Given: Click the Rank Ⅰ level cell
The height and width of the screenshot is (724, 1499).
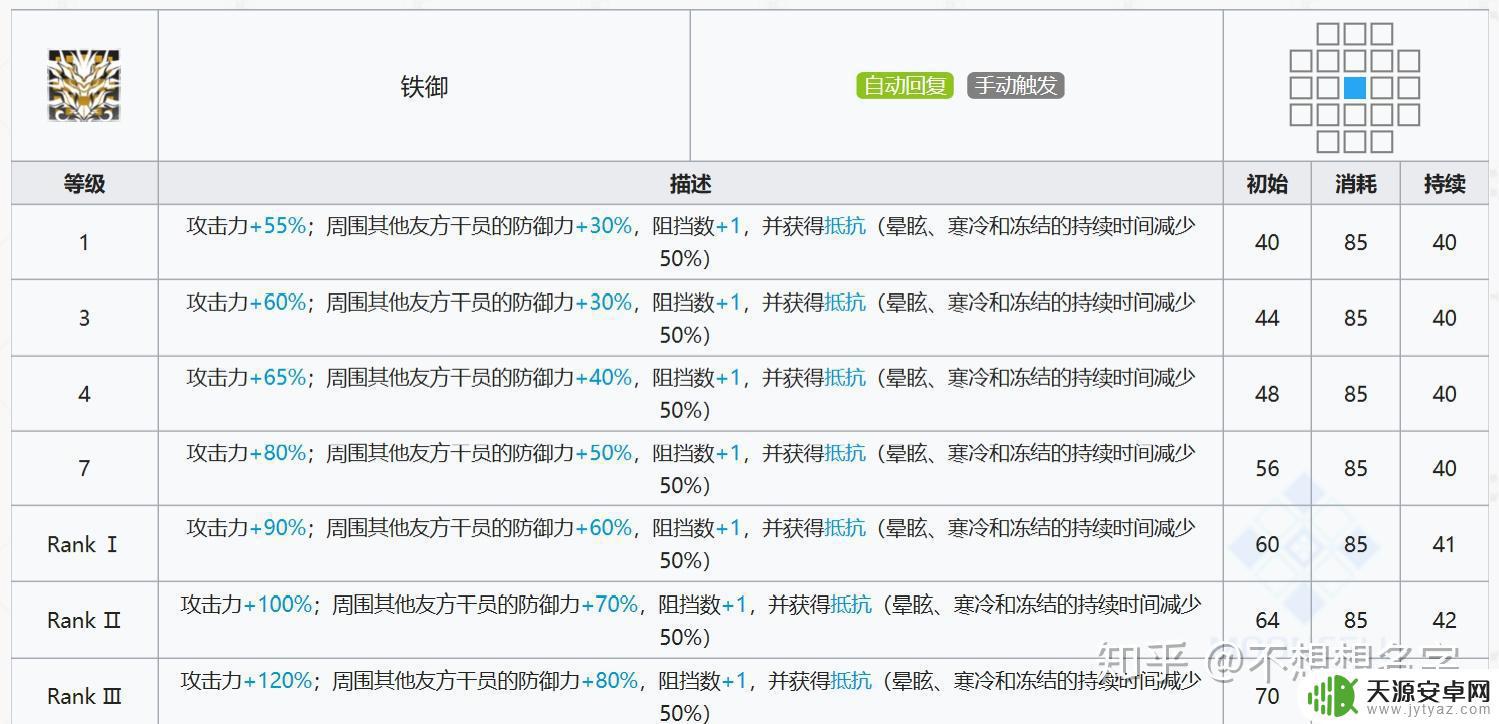Looking at the screenshot, I should 83,545.
